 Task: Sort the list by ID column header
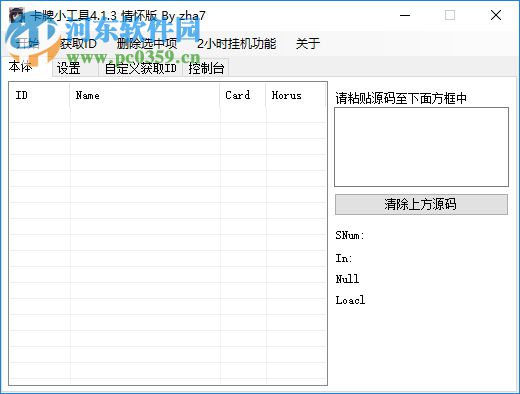pyautogui.click(x=39, y=95)
